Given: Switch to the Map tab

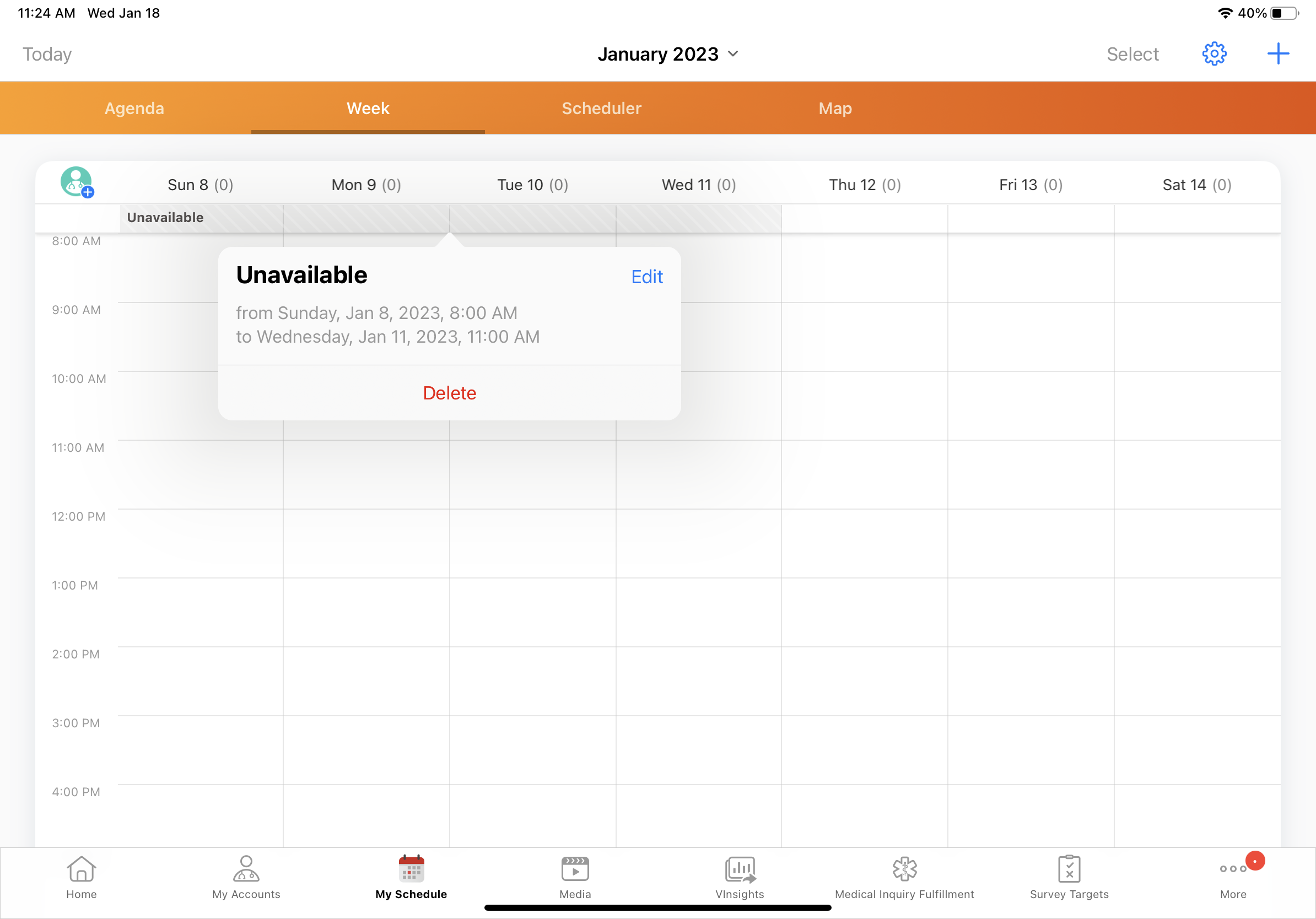Looking at the screenshot, I should (x=834, y=109).
